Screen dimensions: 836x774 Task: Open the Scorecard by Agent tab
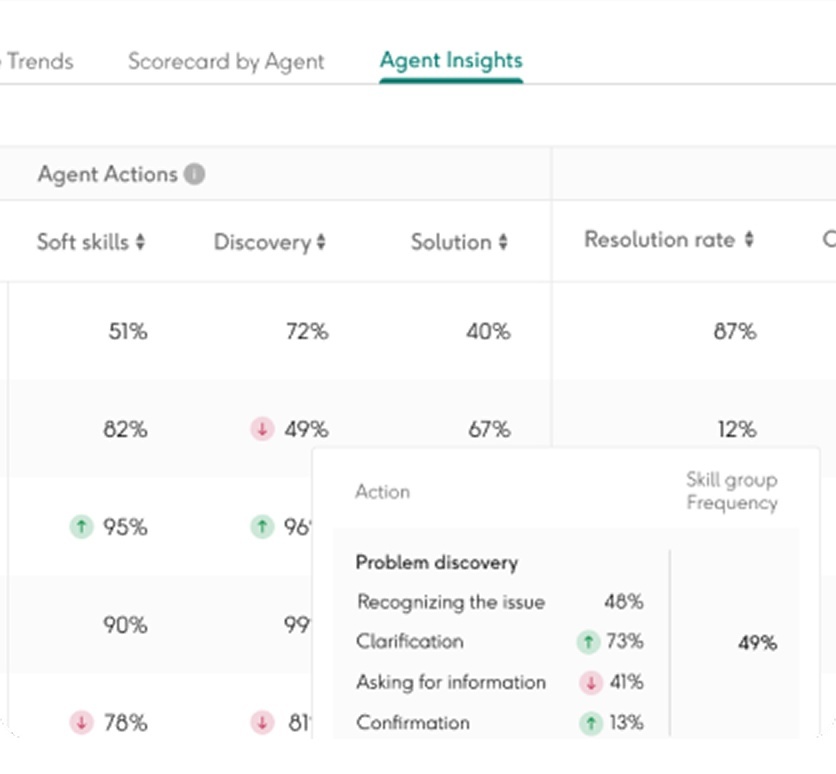point(226,61)
